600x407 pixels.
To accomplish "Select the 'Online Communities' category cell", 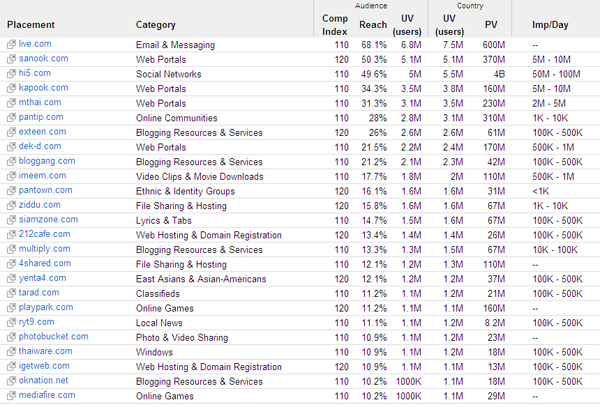I will pyautogui.click(x=176, y=118).
